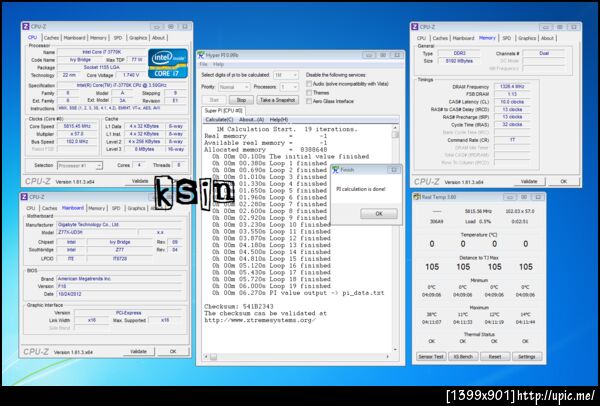Open the digits of pi 1M dropdown
The width and height of the screenshot is (600, 406).
286,75
